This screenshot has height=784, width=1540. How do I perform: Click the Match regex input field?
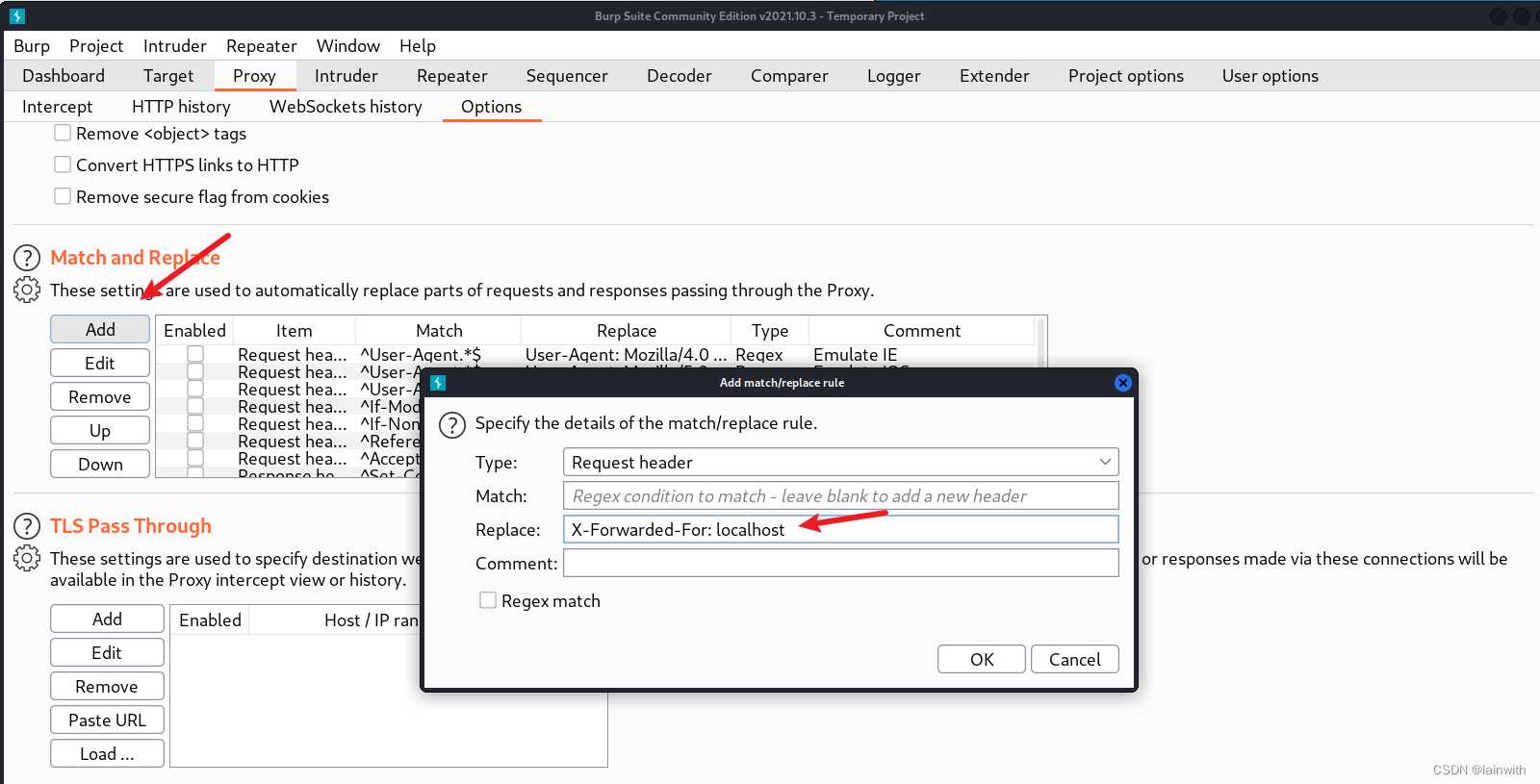click(x=840, y=495)
